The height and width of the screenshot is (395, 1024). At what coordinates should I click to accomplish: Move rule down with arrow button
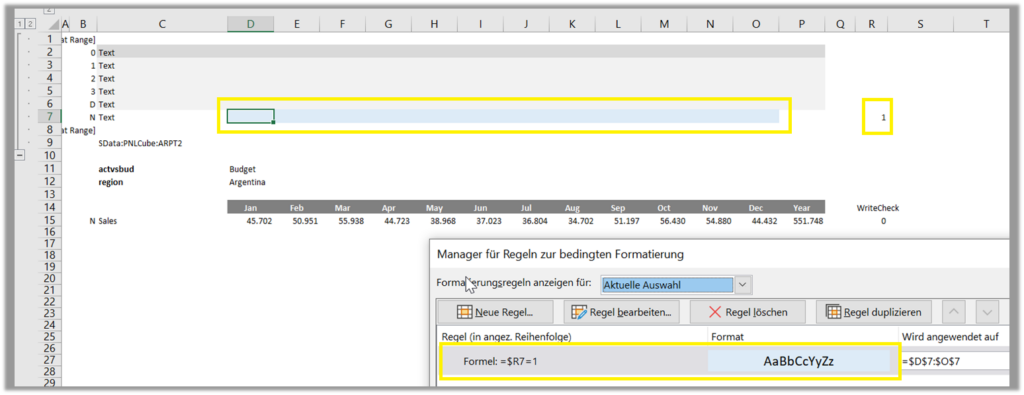[x=987, y=312]
